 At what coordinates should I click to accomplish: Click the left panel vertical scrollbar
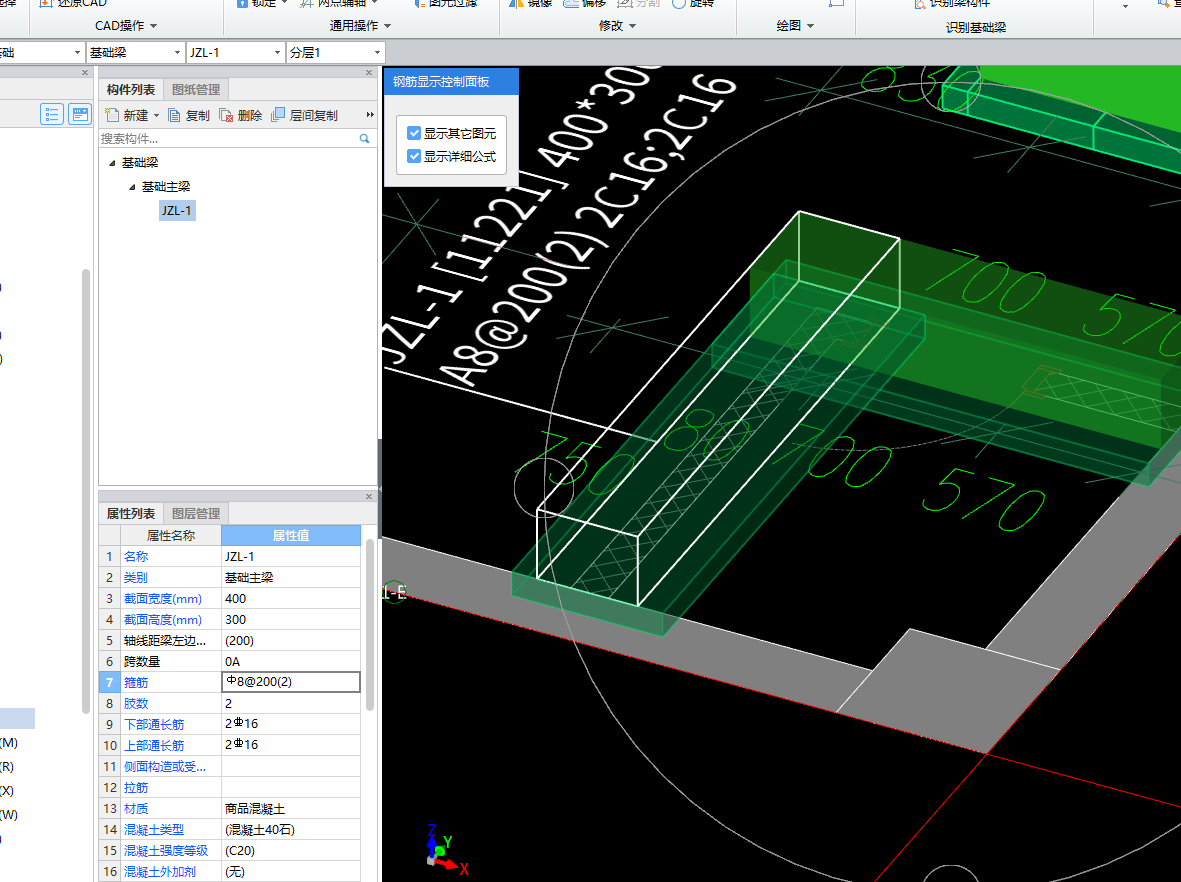point(86,491)
